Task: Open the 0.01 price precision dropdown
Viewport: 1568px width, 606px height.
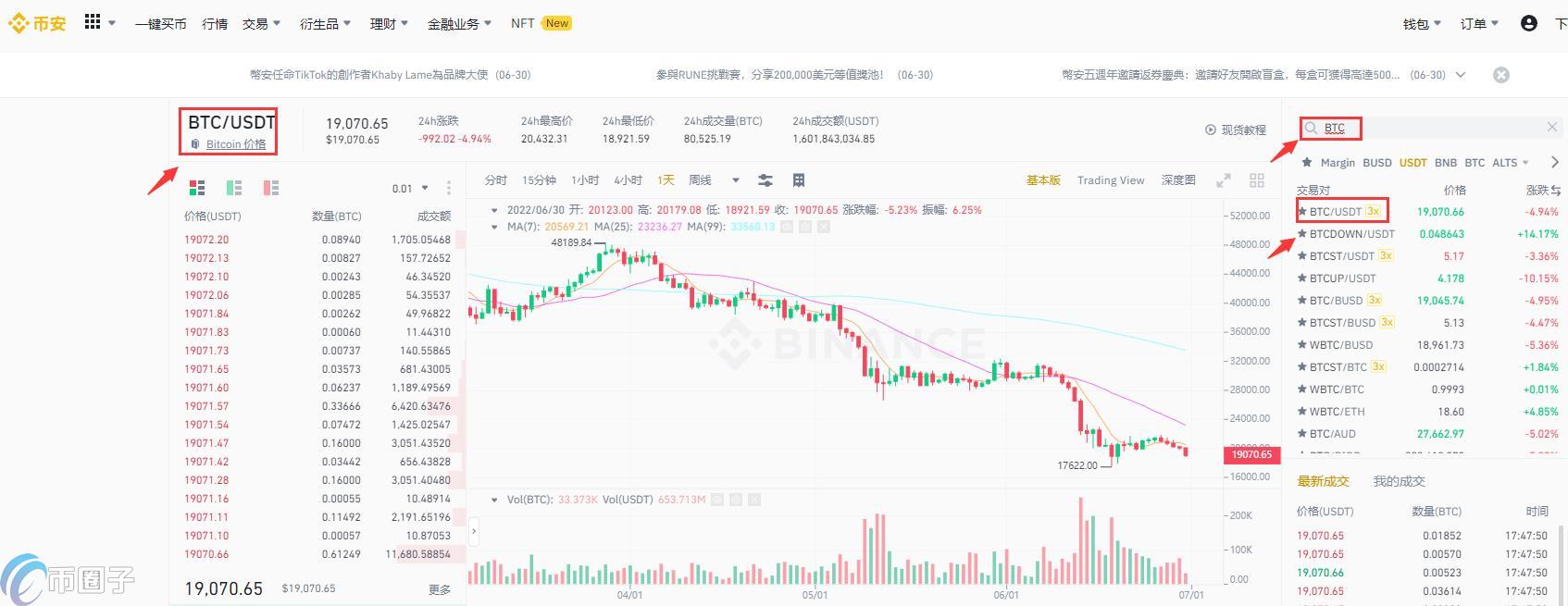Action: tap(410, 188)
